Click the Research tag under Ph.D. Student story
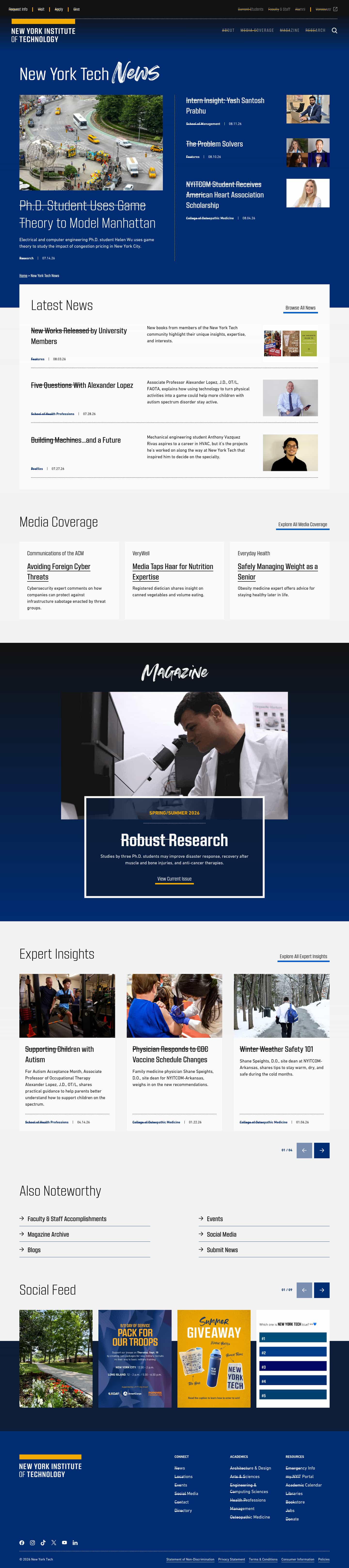The height and width of the screenshot is (1568, 349). 26,258
